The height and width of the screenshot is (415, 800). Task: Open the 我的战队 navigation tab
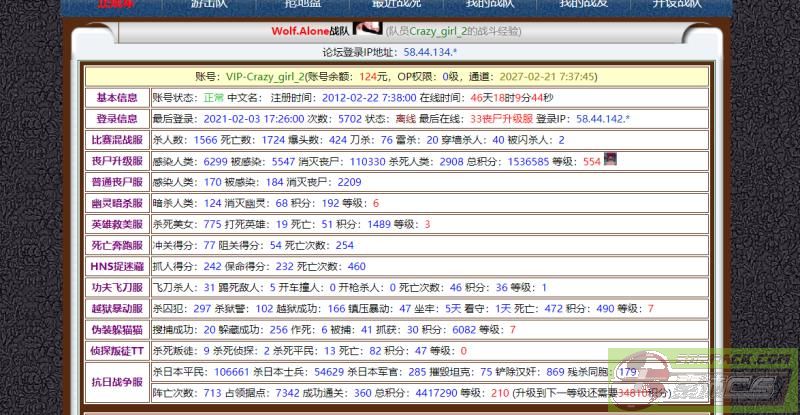(583, 5)
